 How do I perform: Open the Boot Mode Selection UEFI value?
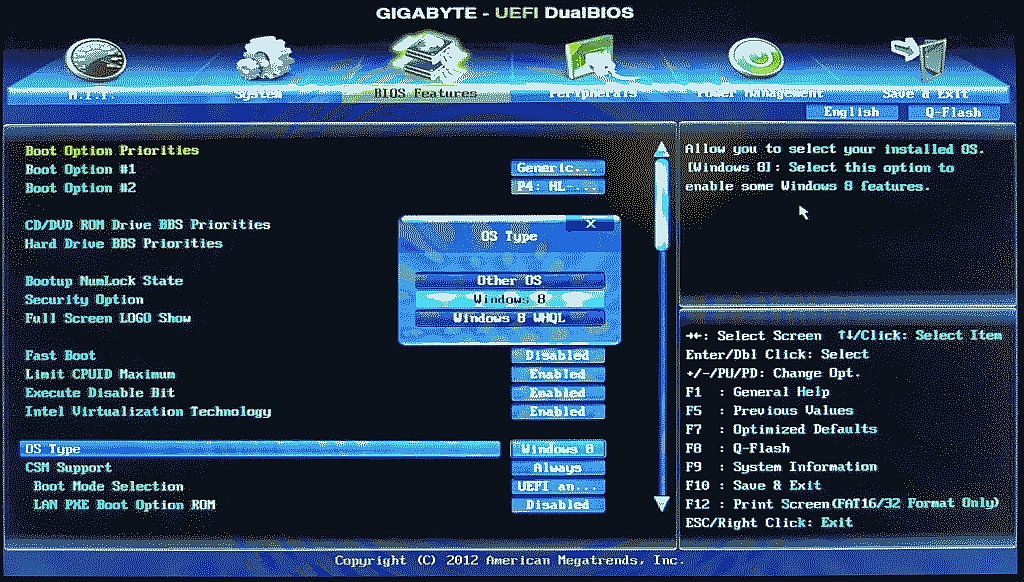pyautogui.click(x=557, y=487)
